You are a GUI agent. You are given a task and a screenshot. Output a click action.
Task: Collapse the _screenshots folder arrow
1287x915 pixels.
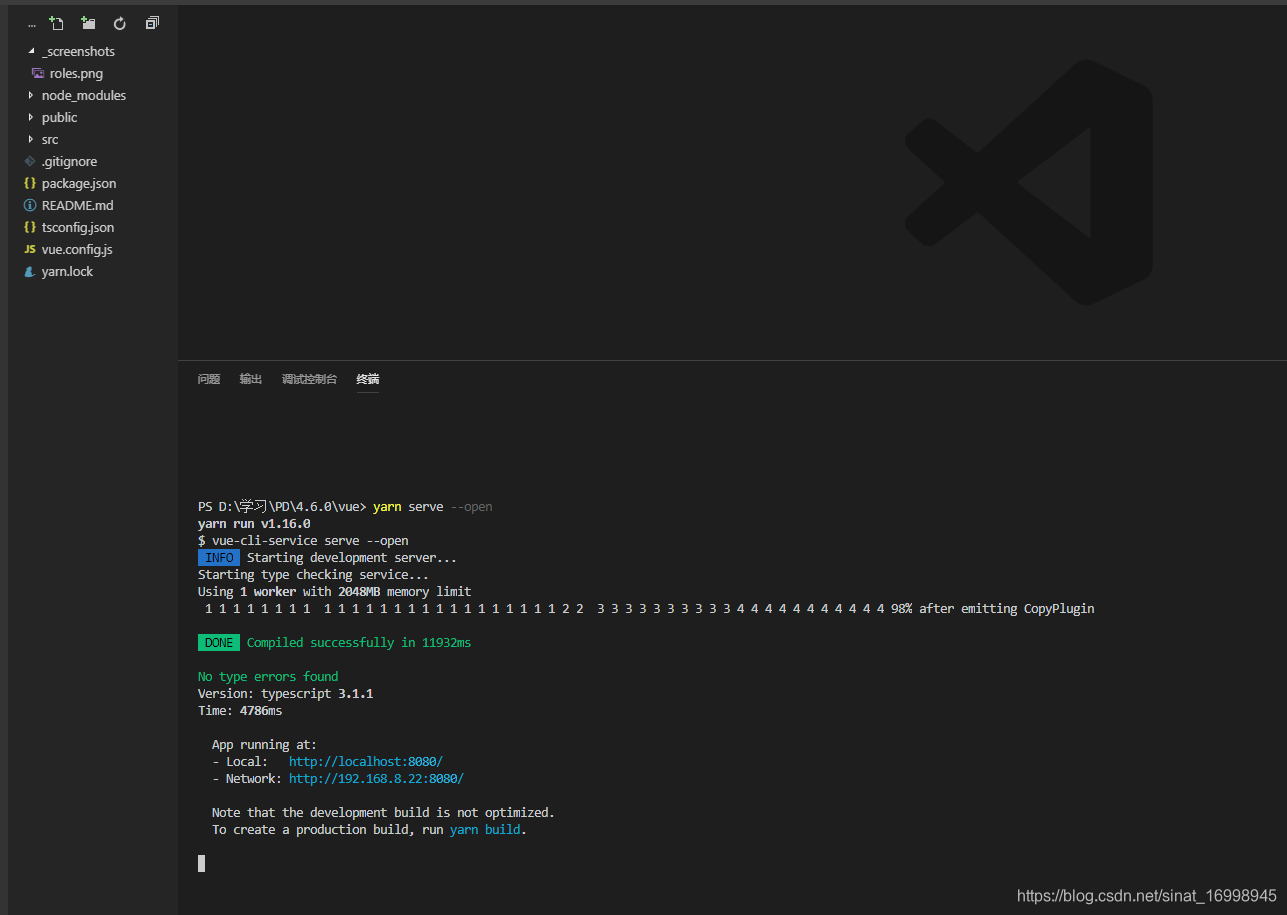click(31, 51)
